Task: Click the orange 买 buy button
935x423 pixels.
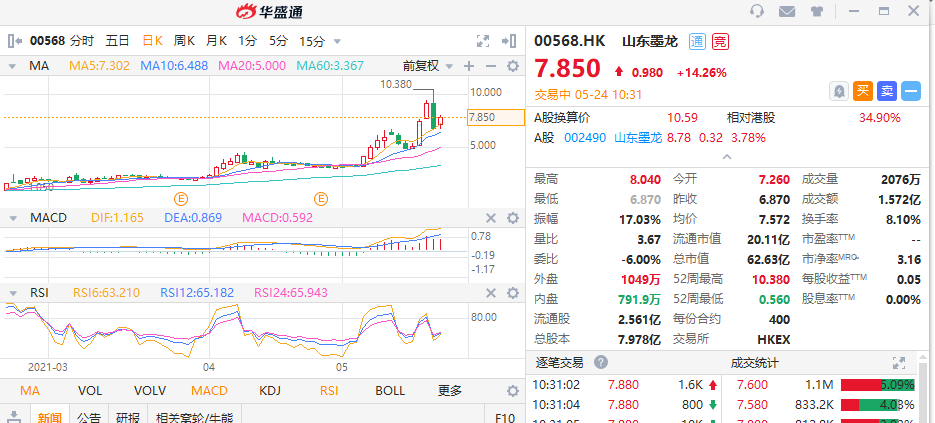Action: (862, 91)
